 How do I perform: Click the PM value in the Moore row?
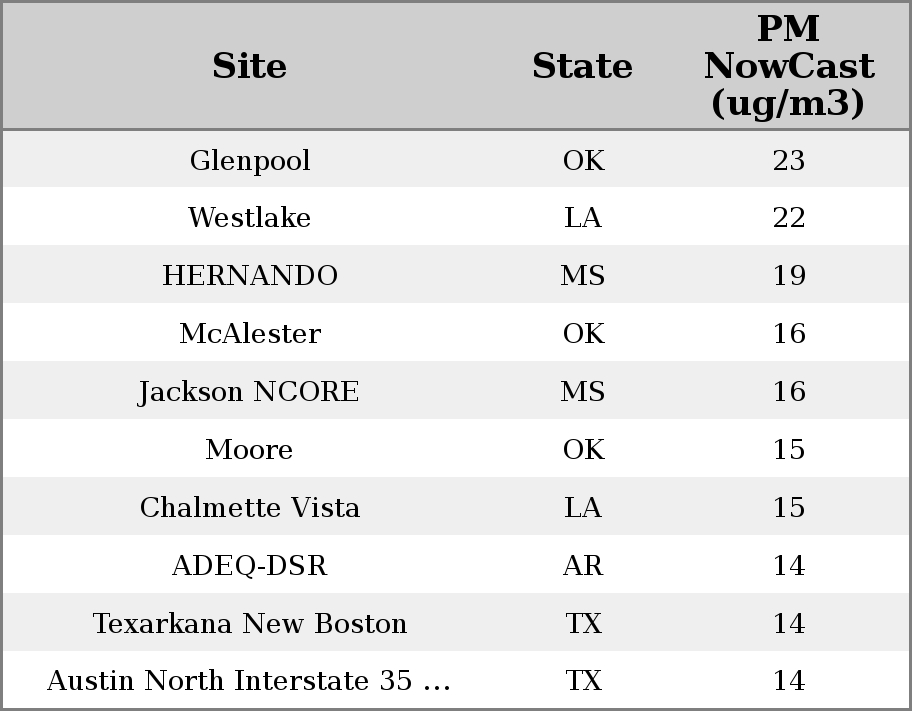click(x=789, y=450)
